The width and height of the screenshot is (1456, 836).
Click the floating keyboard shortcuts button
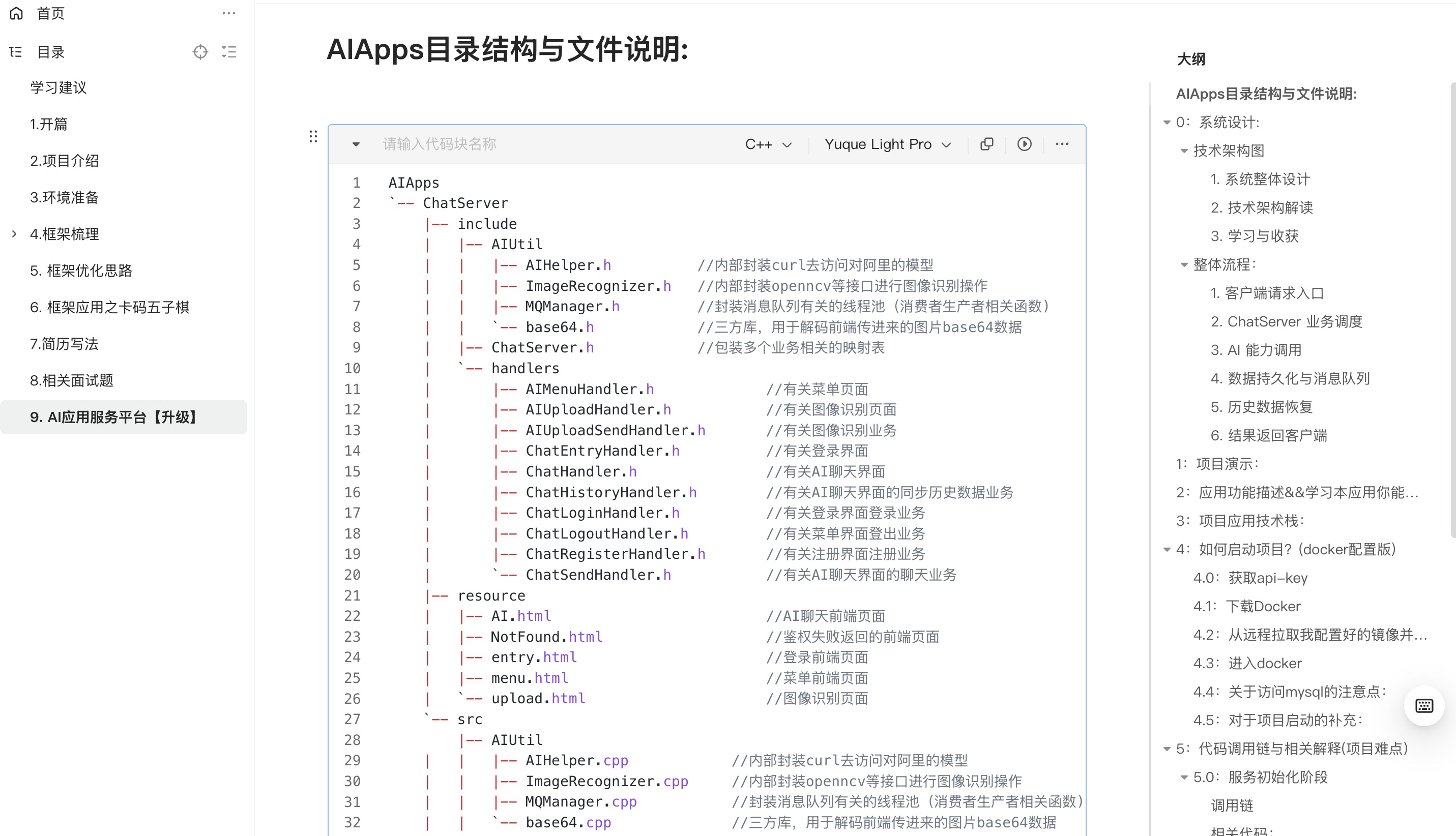click(1424, 706)
